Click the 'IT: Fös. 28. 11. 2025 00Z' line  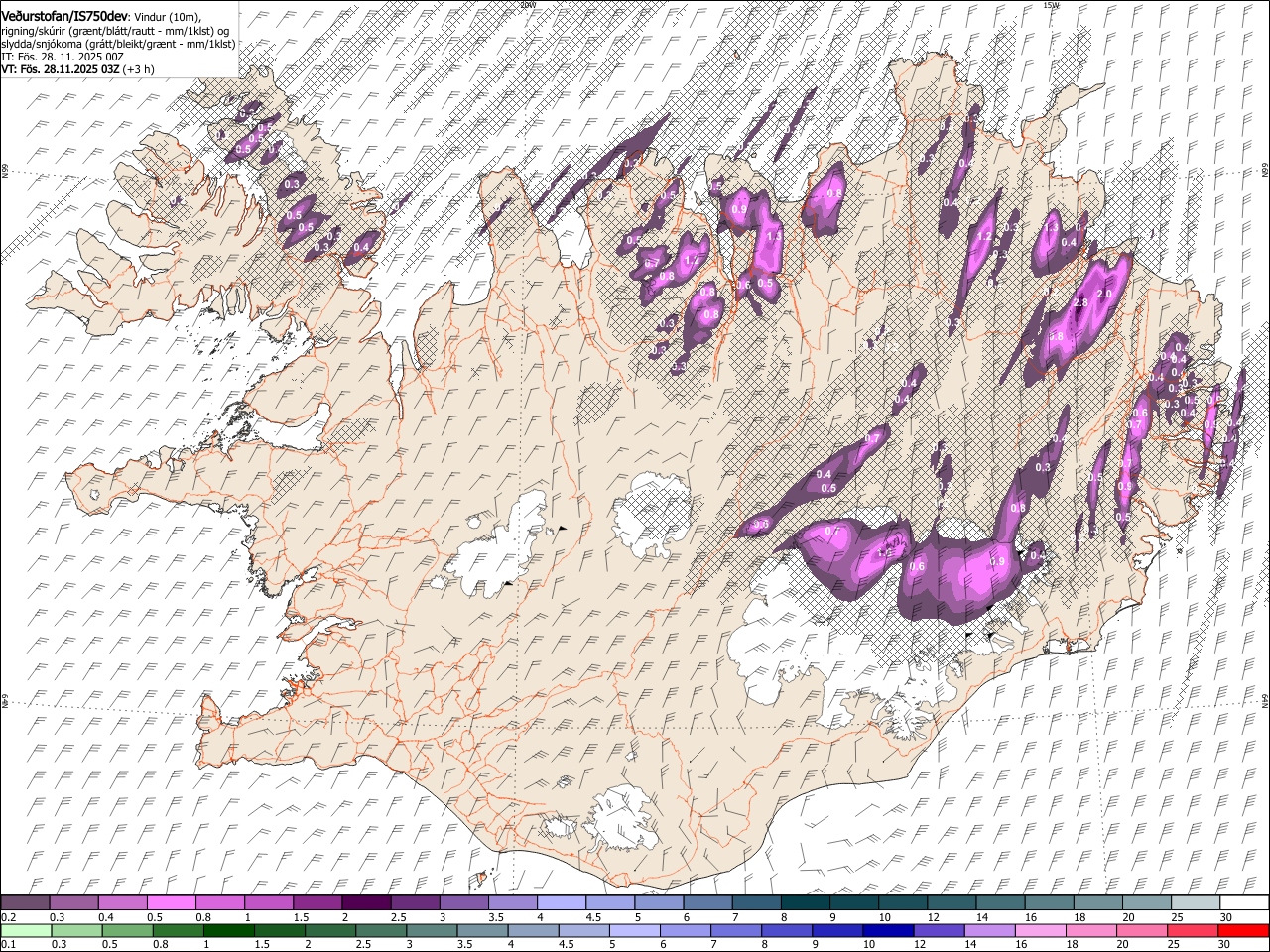click(x=63, y=57)
